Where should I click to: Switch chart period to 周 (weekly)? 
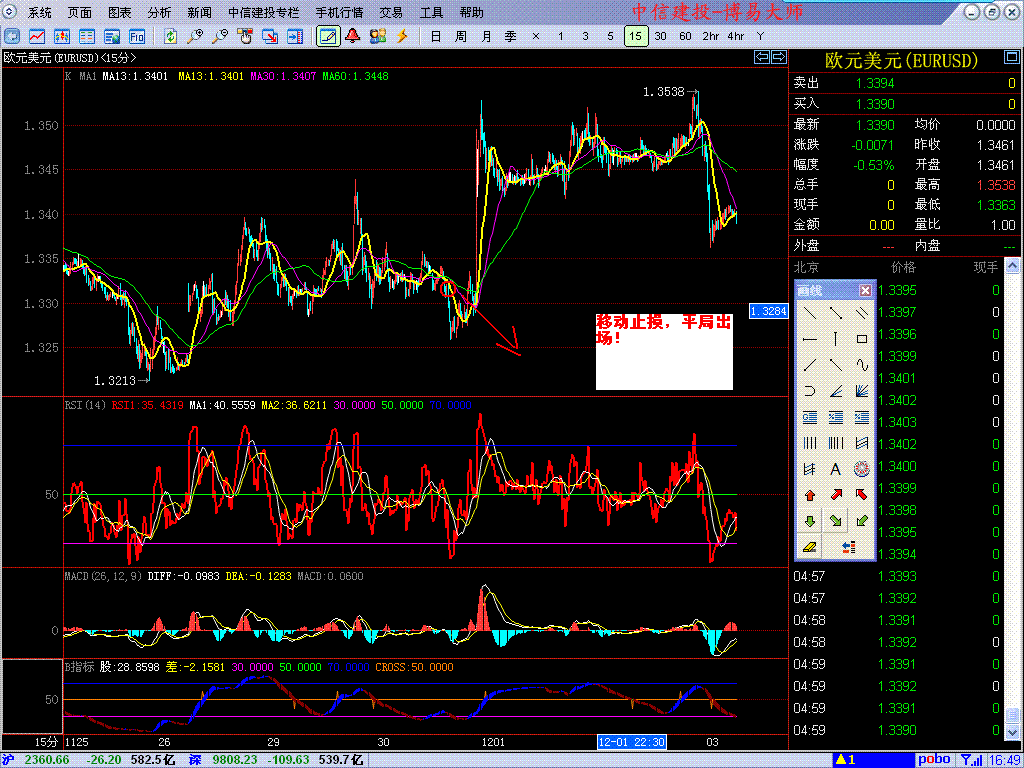pos(460,36)
